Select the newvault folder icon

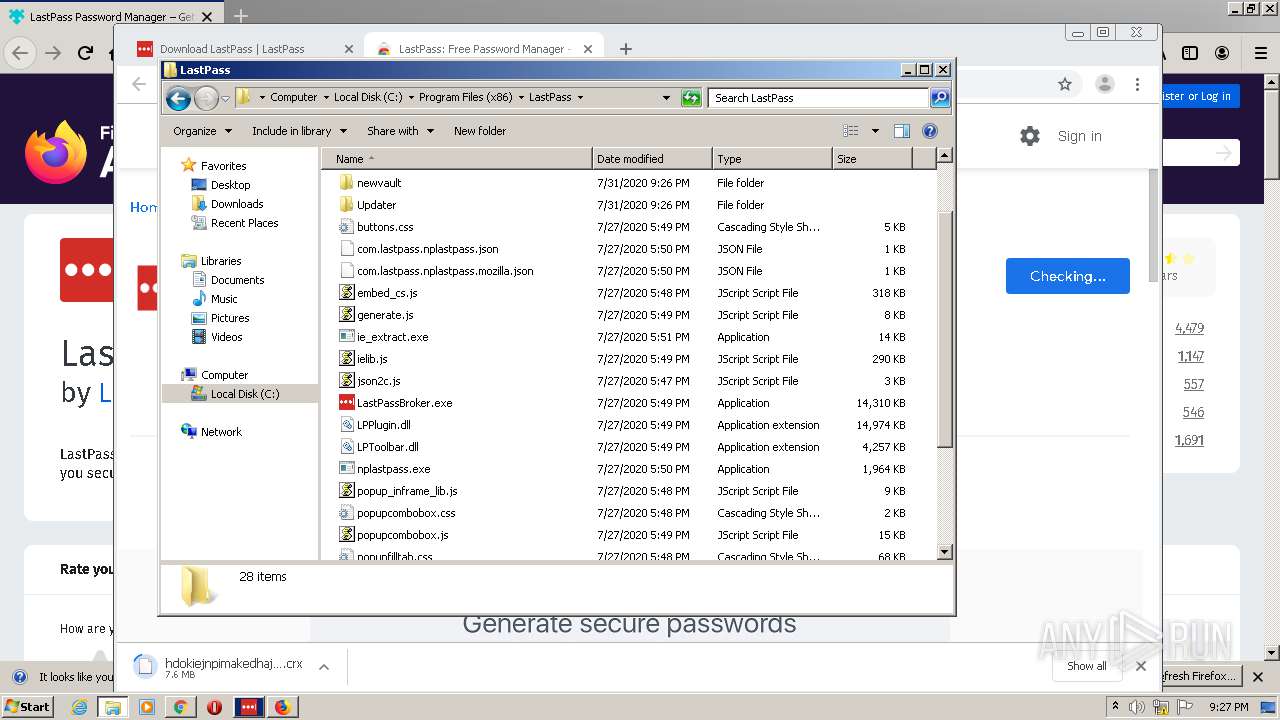[x=347, y=183]
